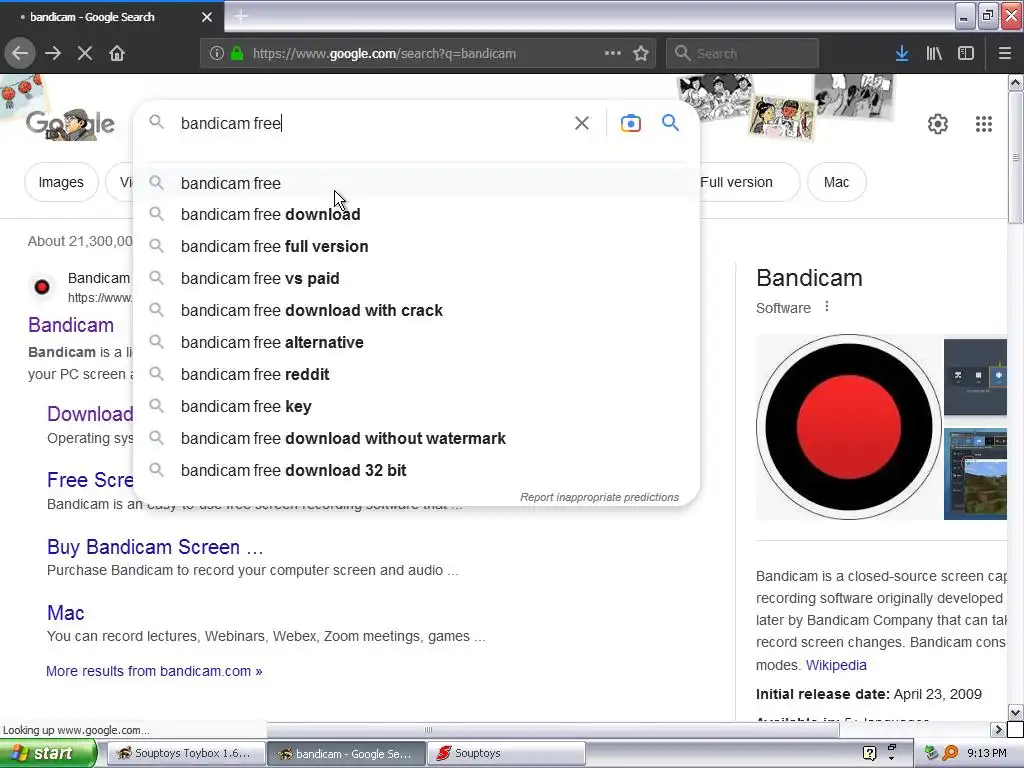Viewport: 1024px width, 768px height.
Task: Click the Bandicam red record logo image
Action: tap(848, 427)
